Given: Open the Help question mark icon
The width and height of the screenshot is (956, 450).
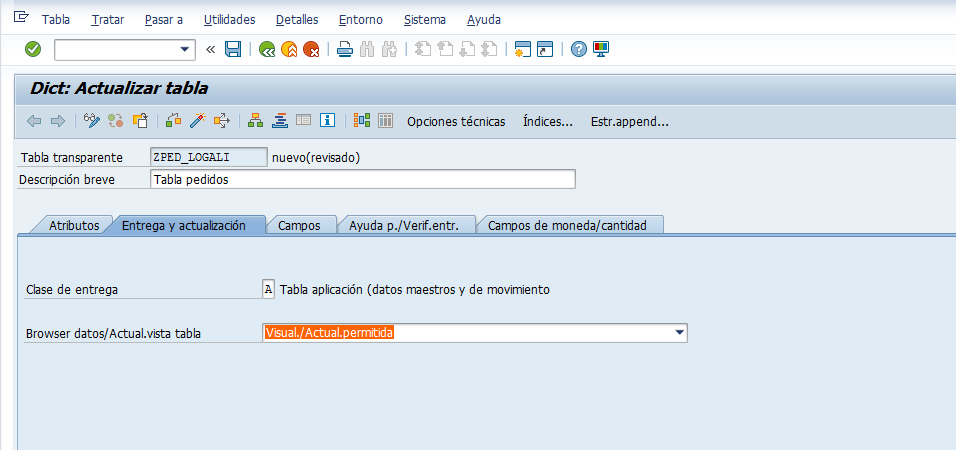Looking at the screenshot, I should pyautogui.click(x=579, y=49).
